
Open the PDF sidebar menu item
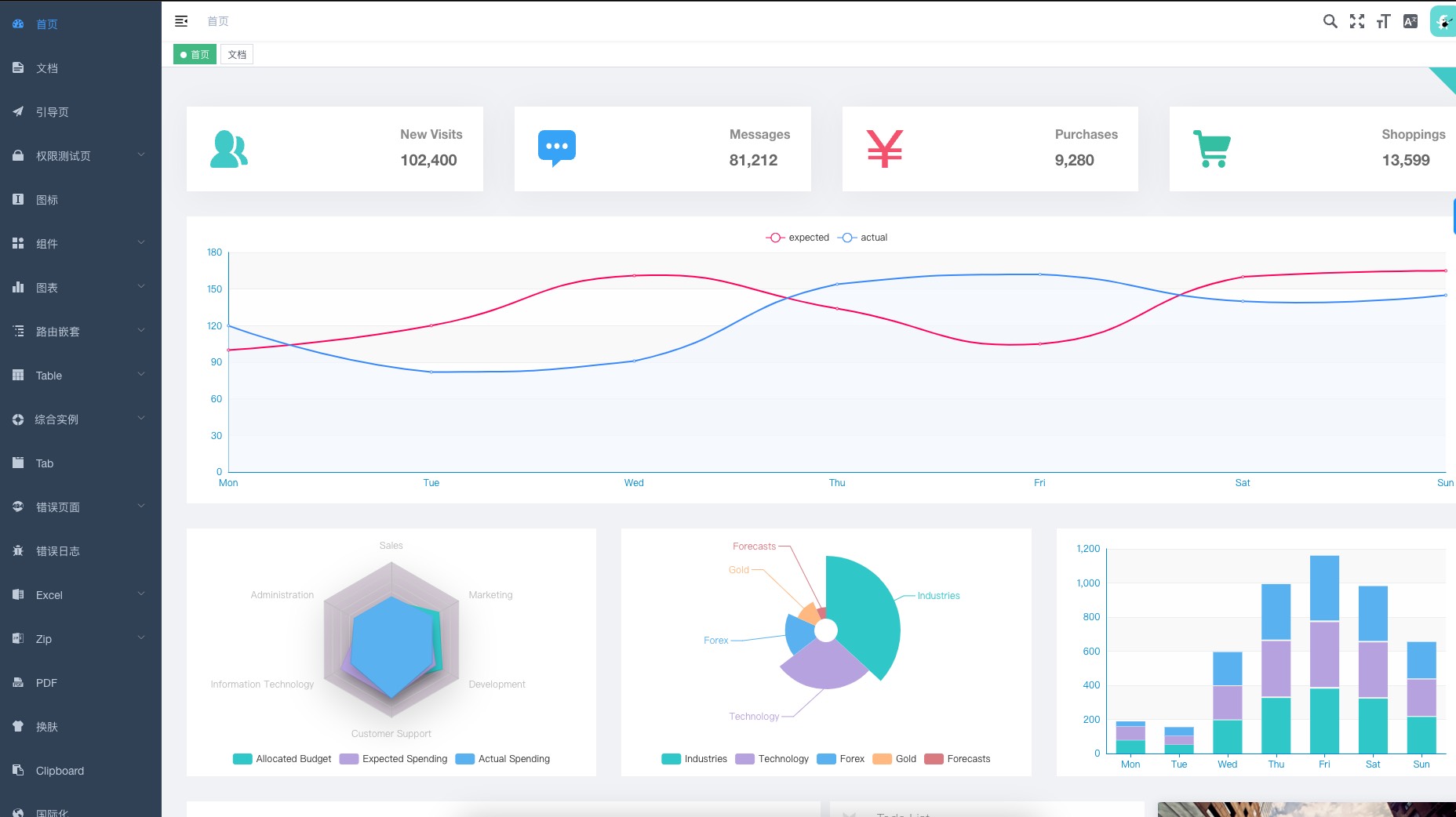[81, 683]
